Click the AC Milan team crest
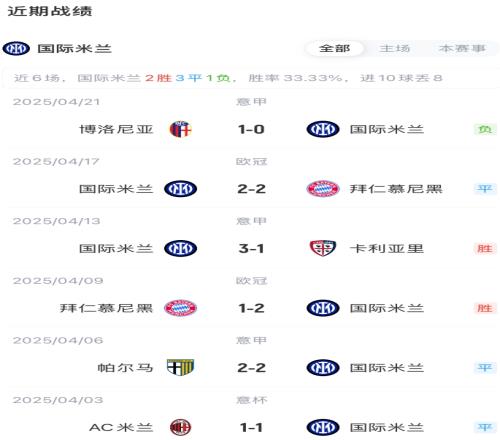This screenshot has width=500, height=440. pyautogui.click(x=180, y=427)
